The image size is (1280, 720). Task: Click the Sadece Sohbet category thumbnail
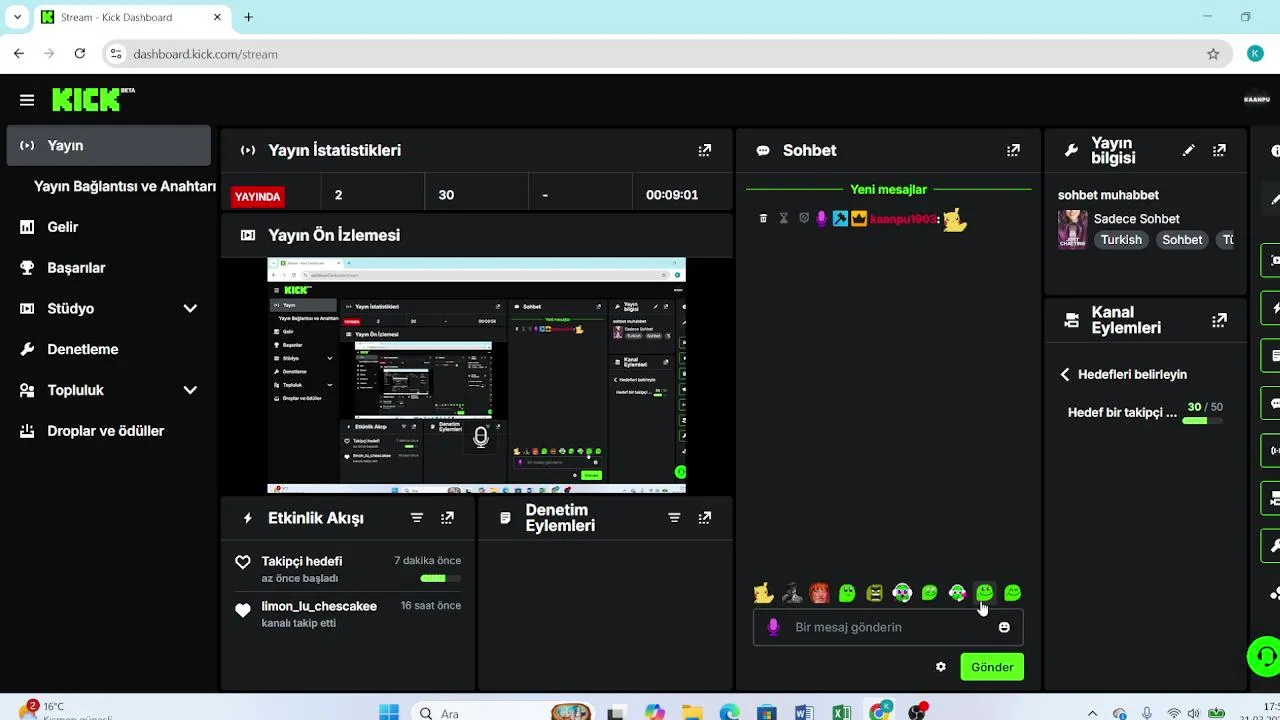[x=1073, y=229]
